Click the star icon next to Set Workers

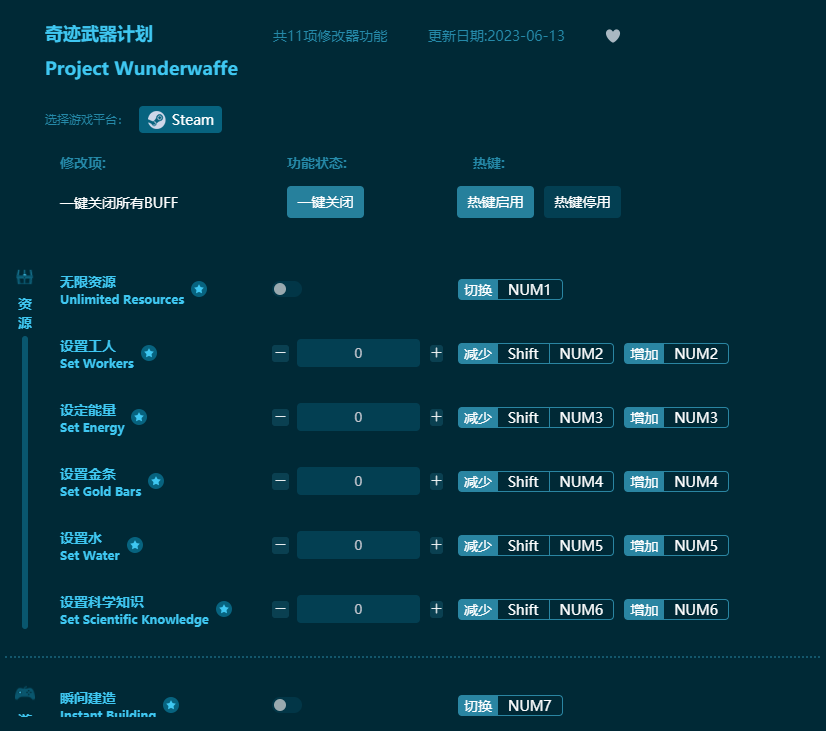click(149, 353)
